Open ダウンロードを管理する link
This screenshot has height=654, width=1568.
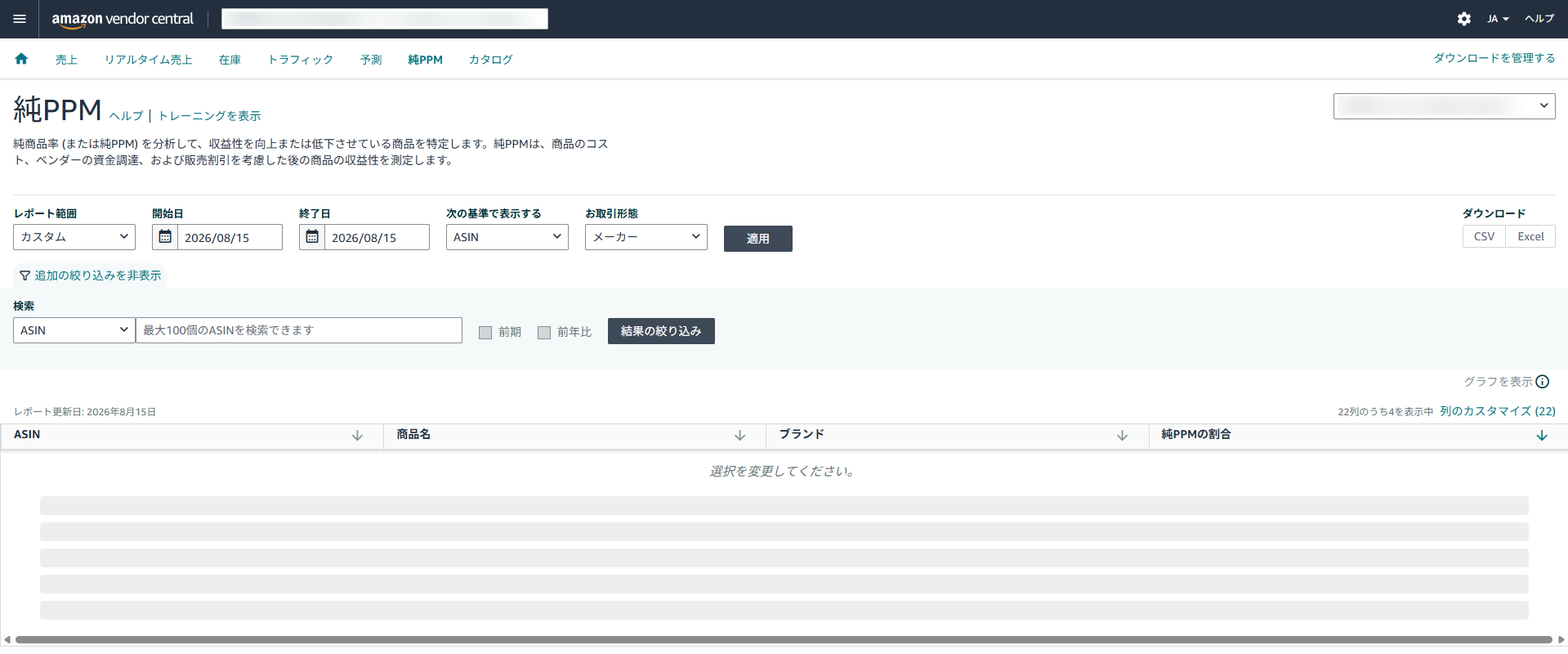pyautogui.click(x=1494, y=58)
